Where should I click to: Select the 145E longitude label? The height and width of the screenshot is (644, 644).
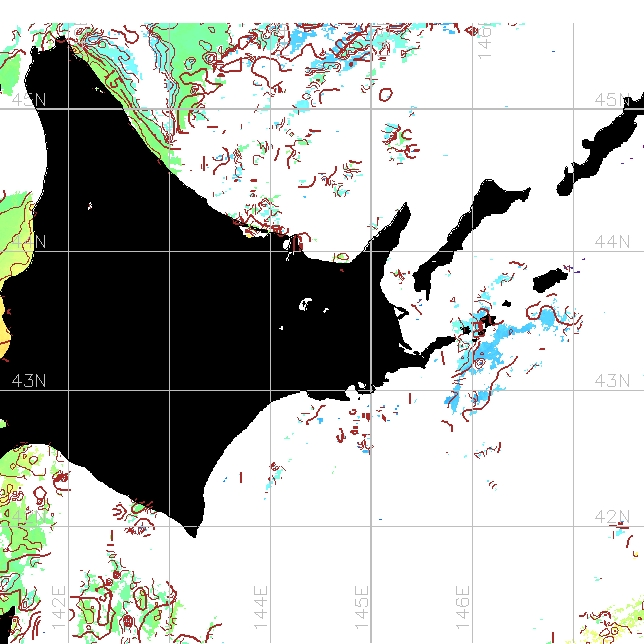362,608
